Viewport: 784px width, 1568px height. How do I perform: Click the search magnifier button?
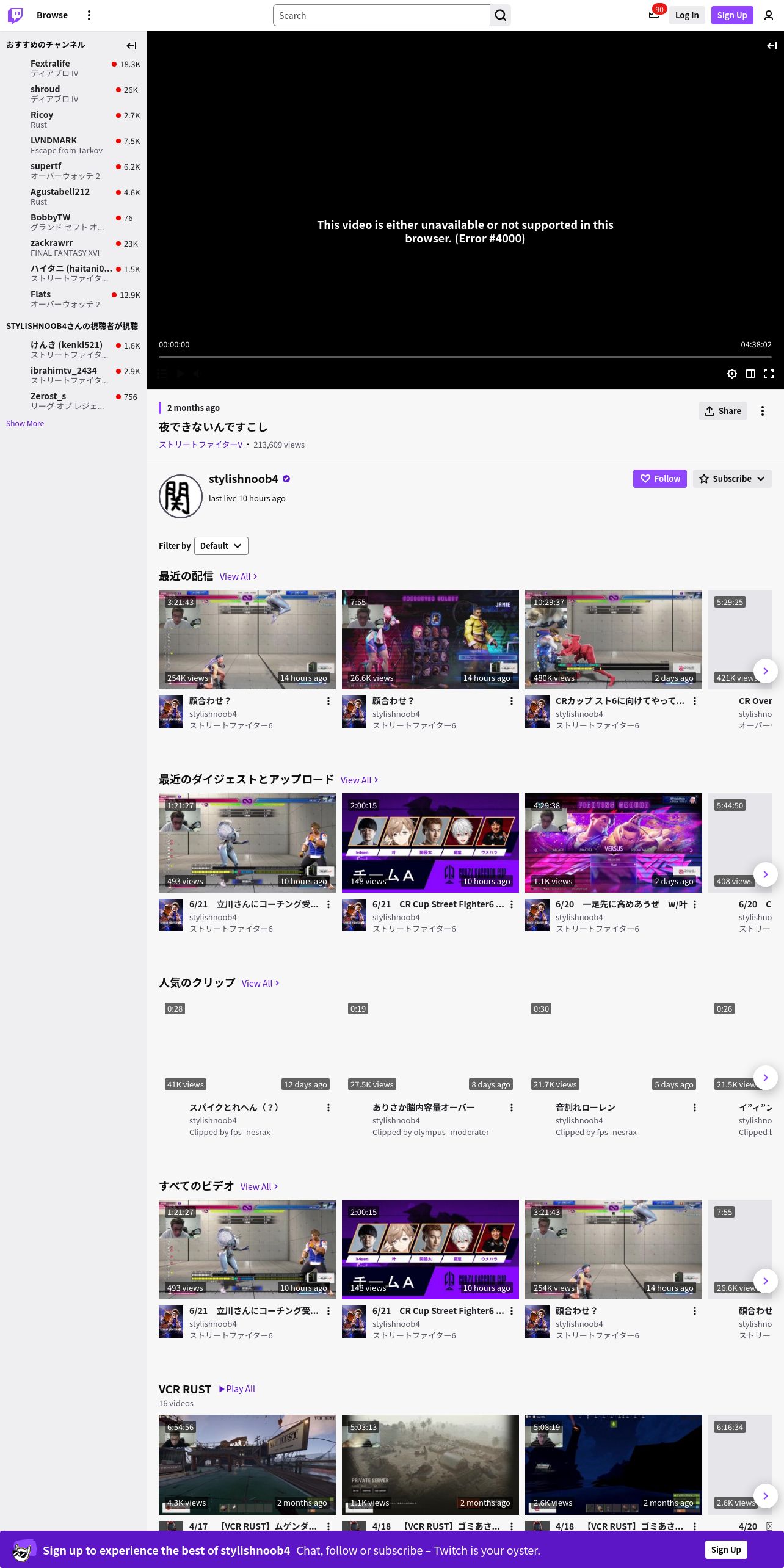coord(501,15)
